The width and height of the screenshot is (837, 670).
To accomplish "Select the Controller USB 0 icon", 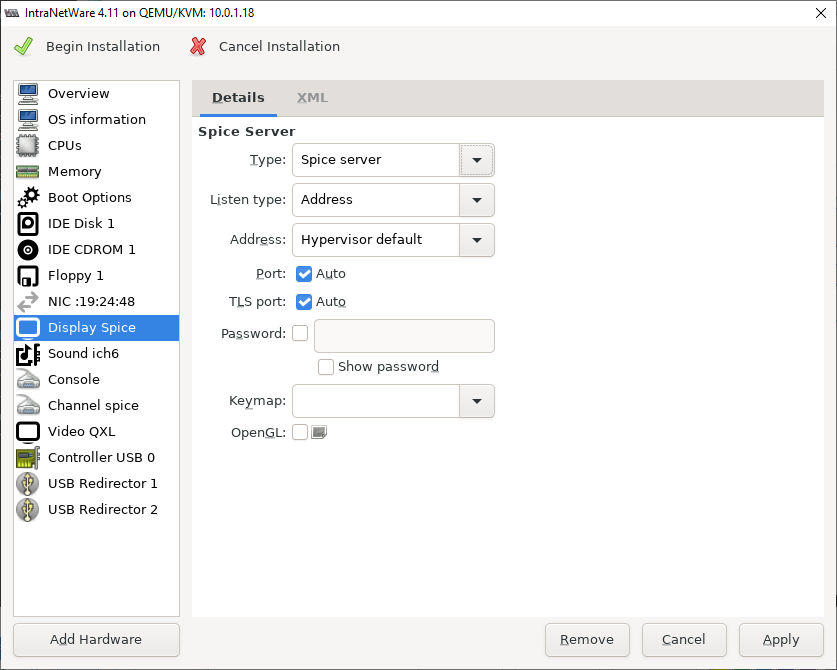I will [x=28, y=457].
